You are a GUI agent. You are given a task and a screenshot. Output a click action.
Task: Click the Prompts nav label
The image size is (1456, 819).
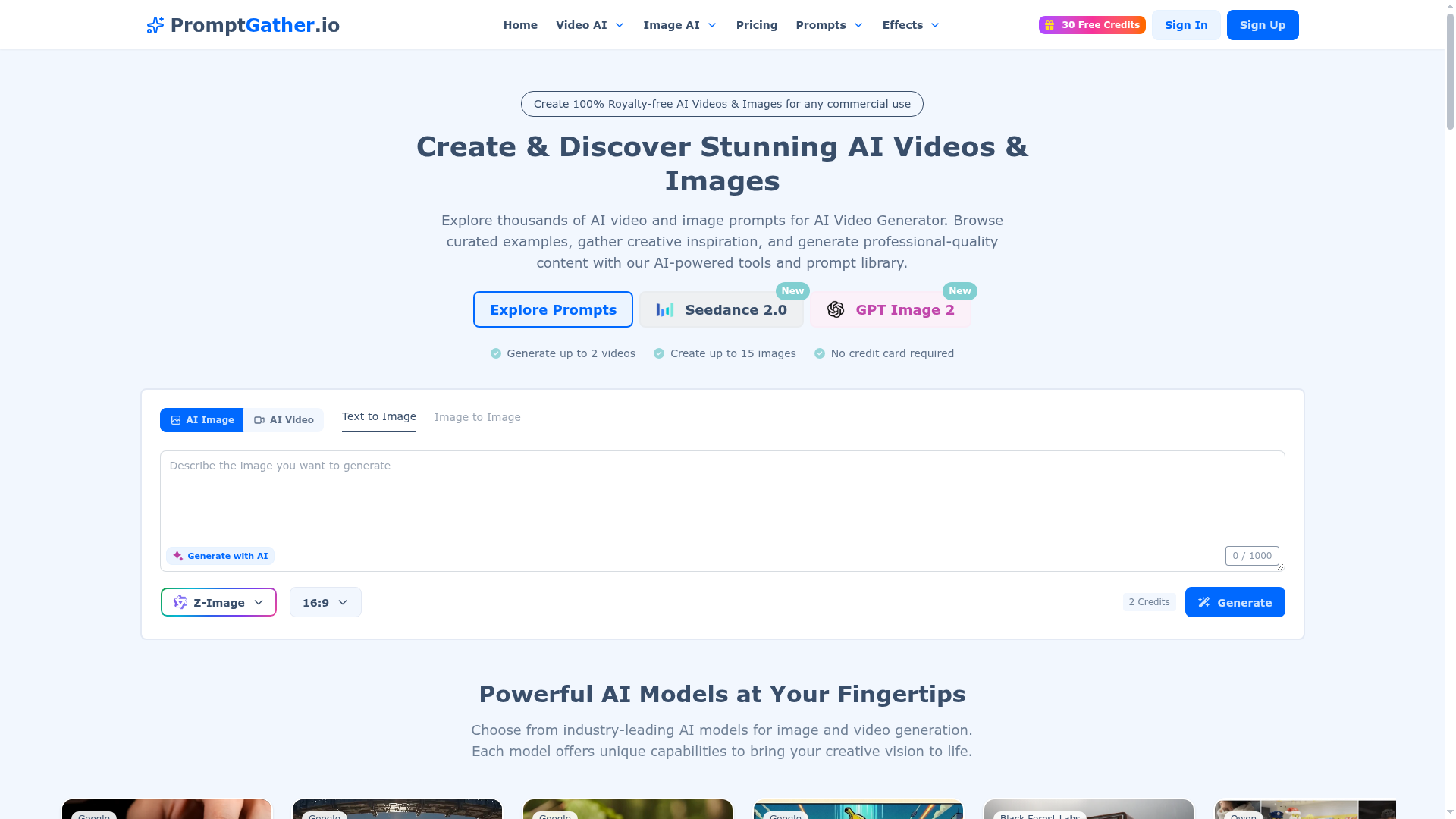coord(821,25)
